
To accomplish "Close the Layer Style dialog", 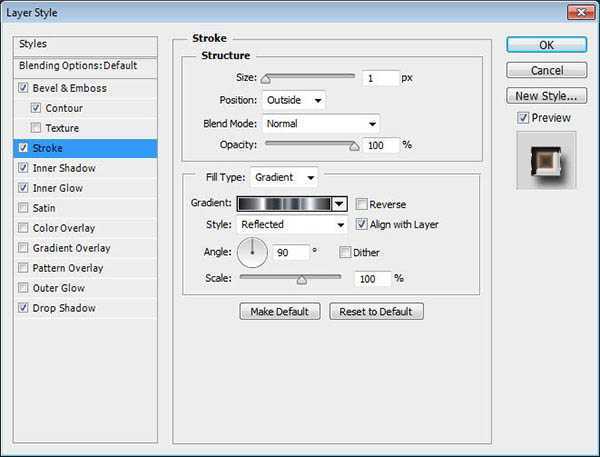I will [580, 12].
